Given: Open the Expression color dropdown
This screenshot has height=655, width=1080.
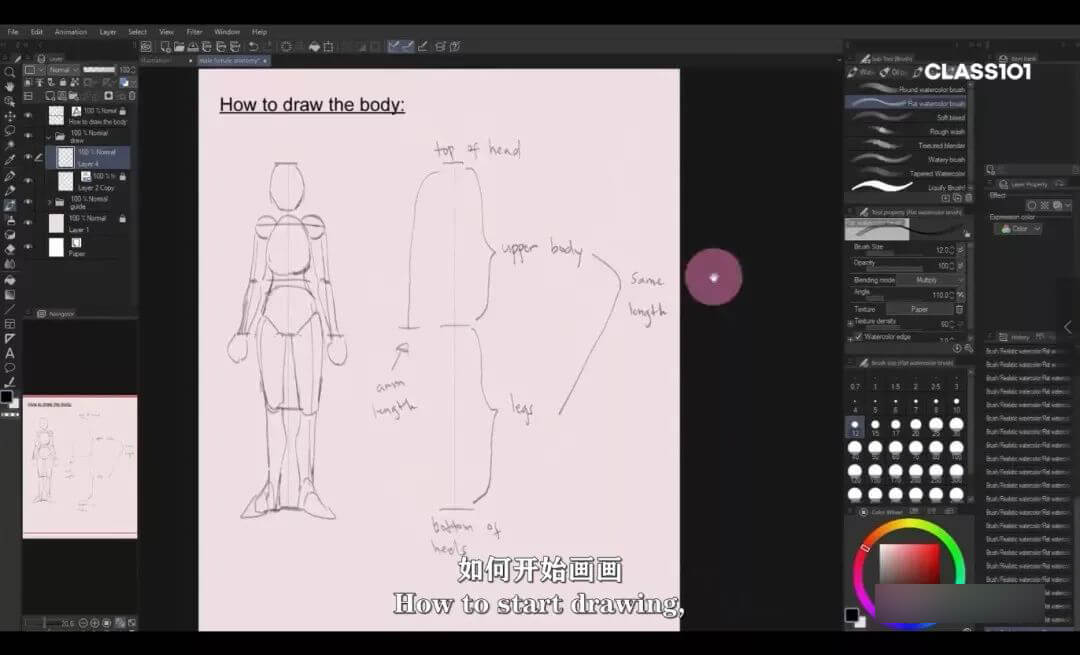Looking at the screenshot, I should pos(1019,229).
